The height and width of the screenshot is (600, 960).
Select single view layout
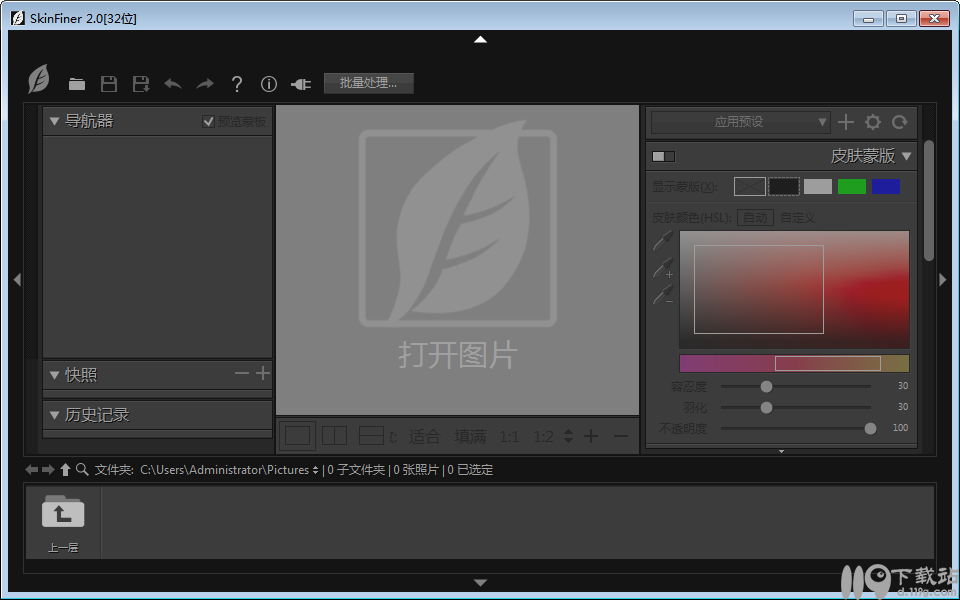298,436
